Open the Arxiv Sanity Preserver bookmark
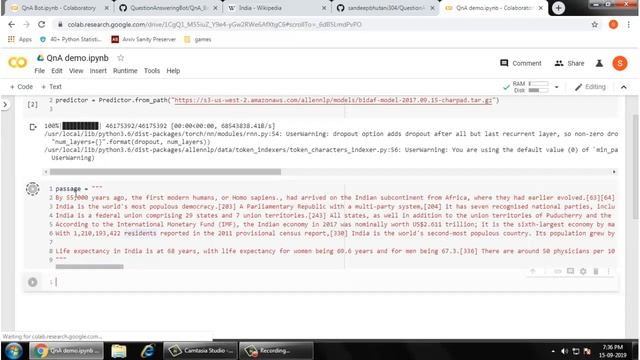This screenshot has width=640, height=360. tap(144, 40)
